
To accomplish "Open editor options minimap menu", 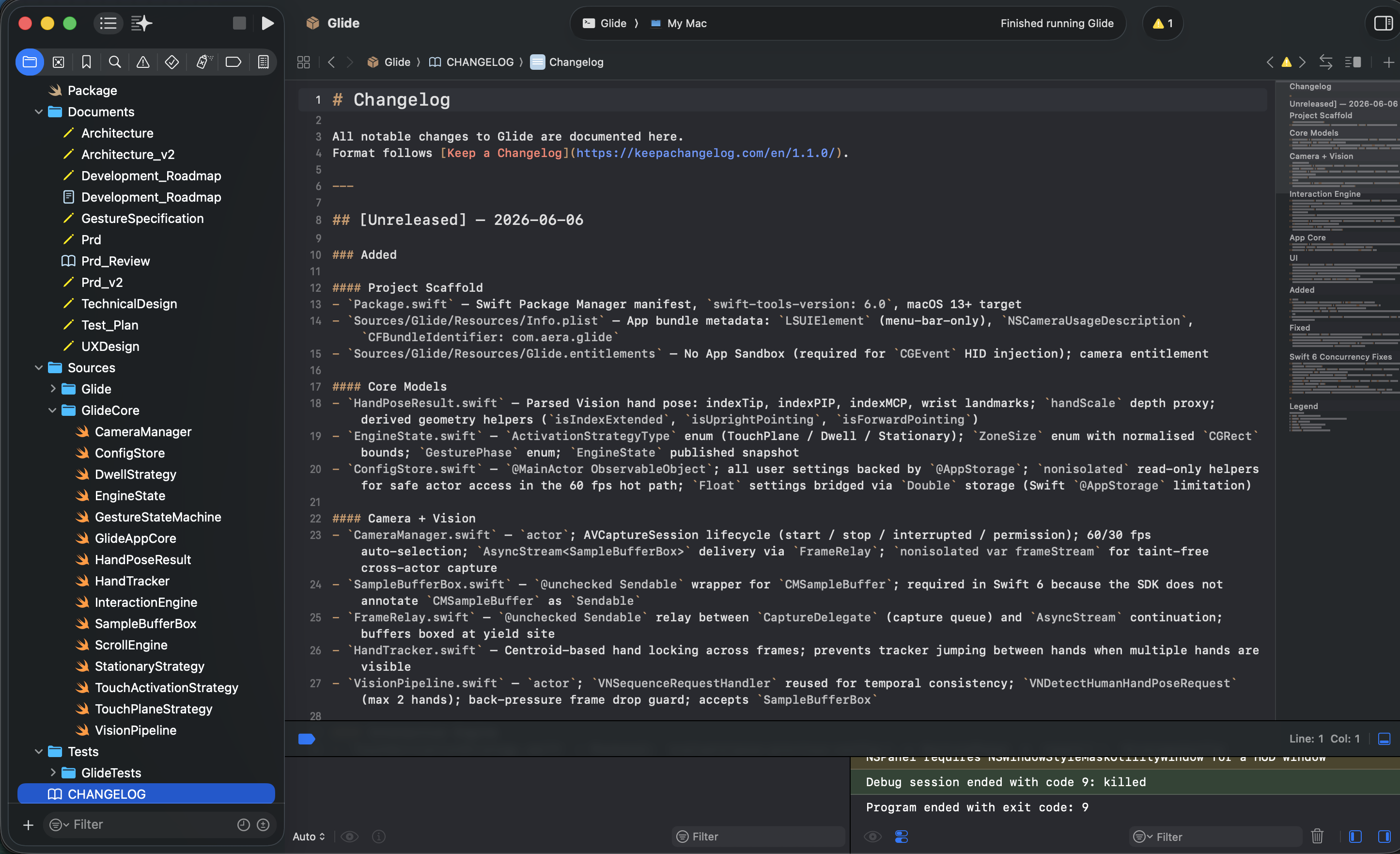I will pyautogui.click(x=1353, y=62).
